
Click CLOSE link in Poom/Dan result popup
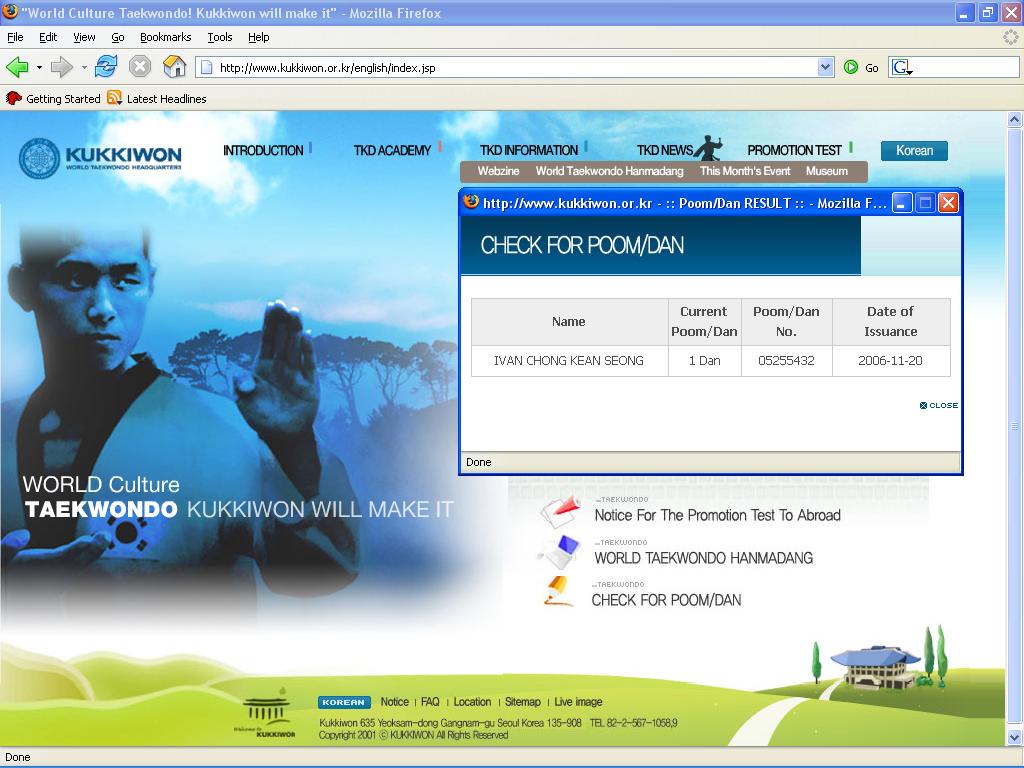click(x=939, y=406)
